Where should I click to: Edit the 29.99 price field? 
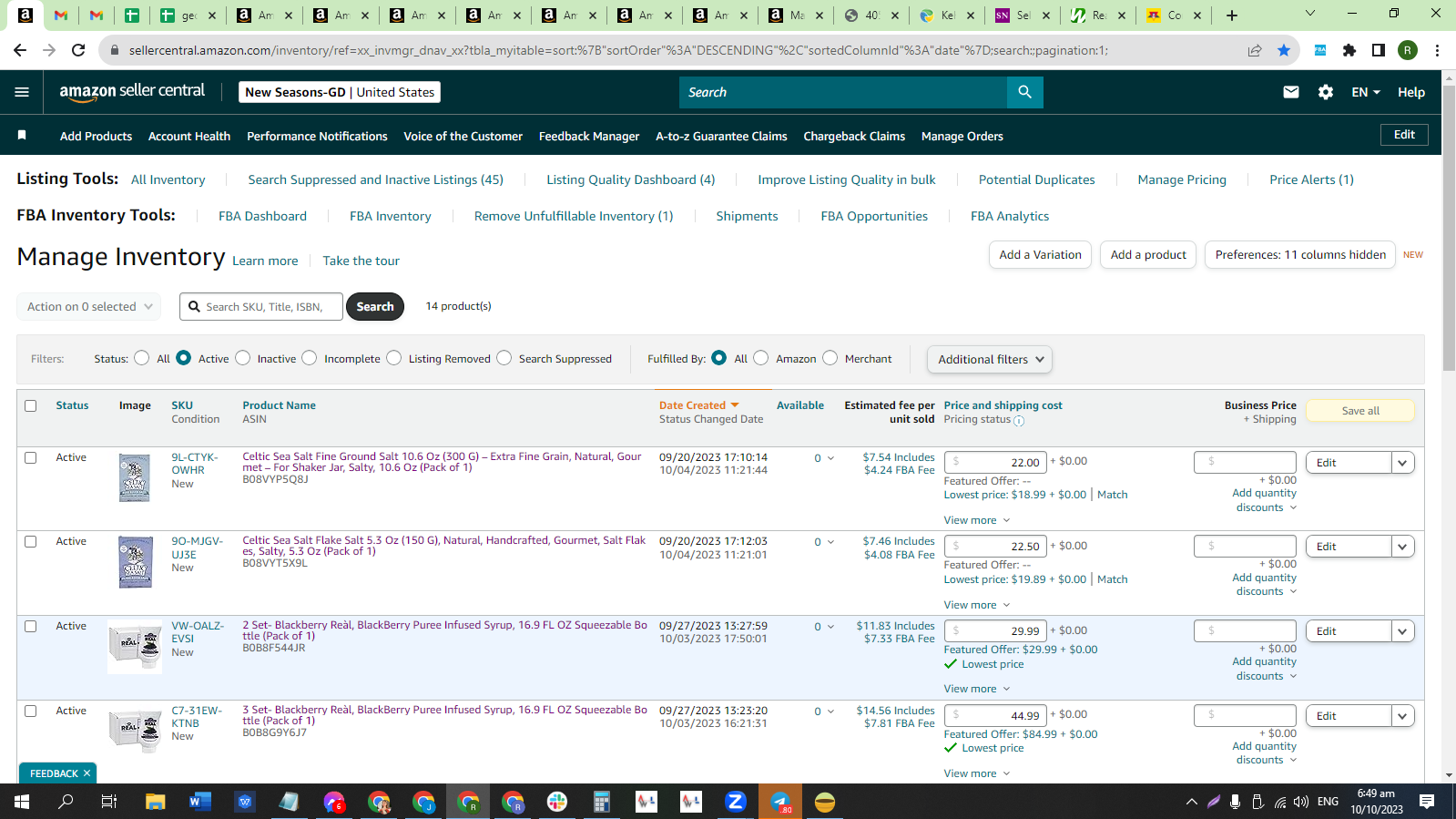[x=995, y=630]
